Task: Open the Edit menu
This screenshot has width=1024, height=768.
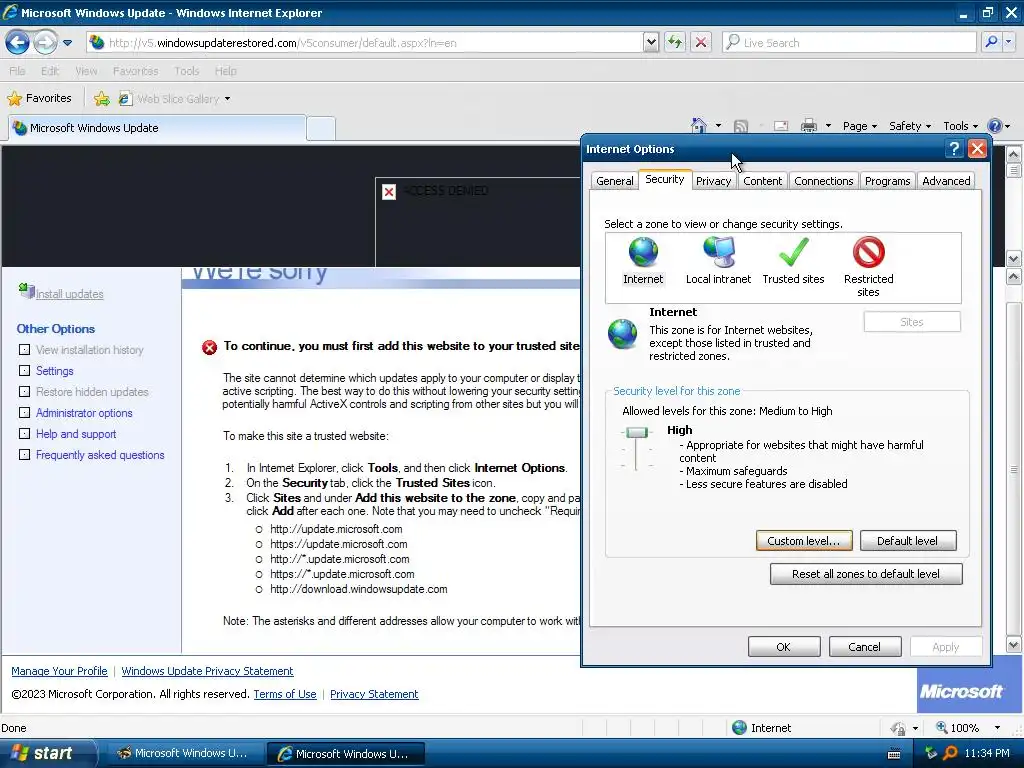Action: (50, 71)
